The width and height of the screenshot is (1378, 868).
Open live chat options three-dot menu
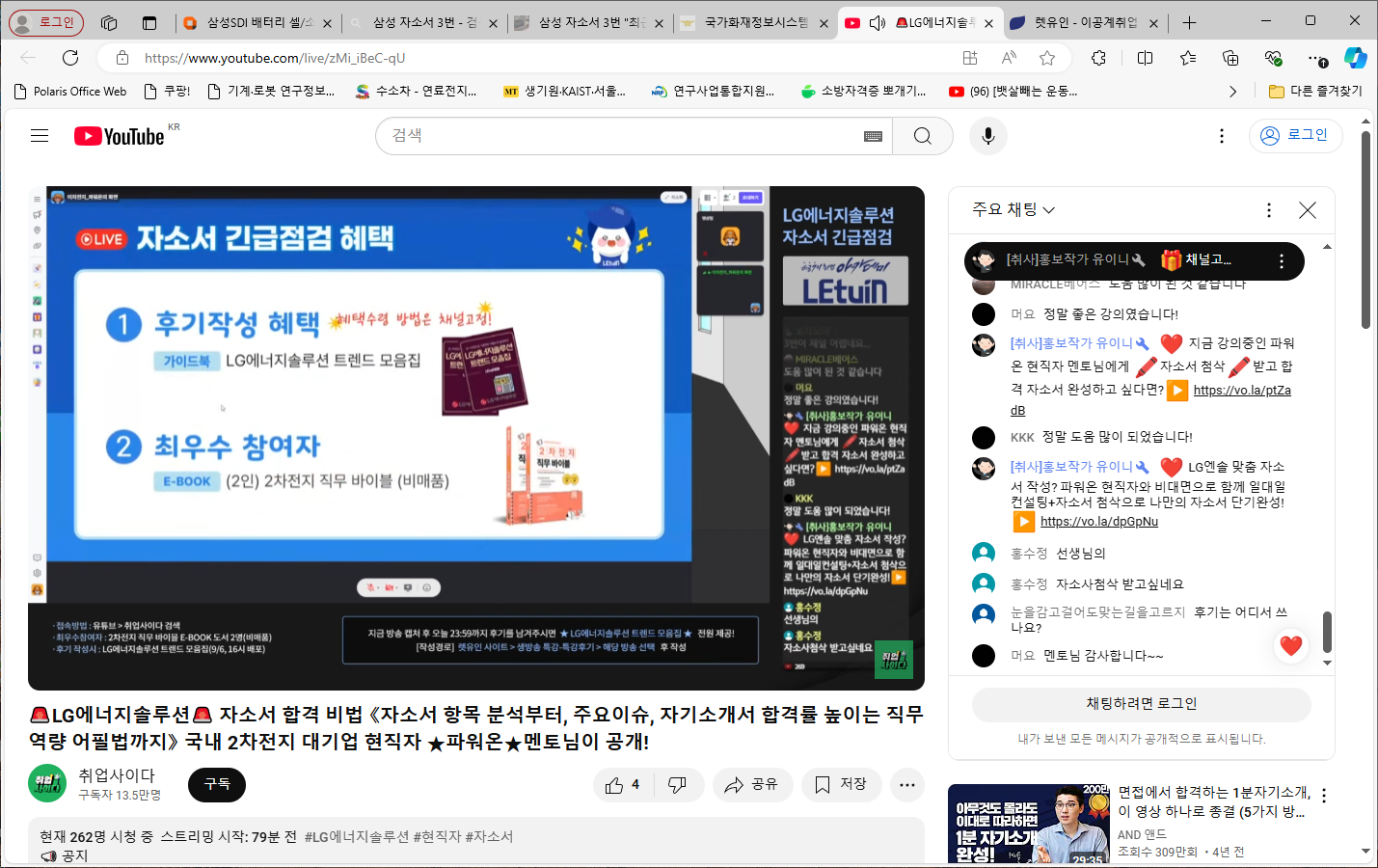[1268, 210]
